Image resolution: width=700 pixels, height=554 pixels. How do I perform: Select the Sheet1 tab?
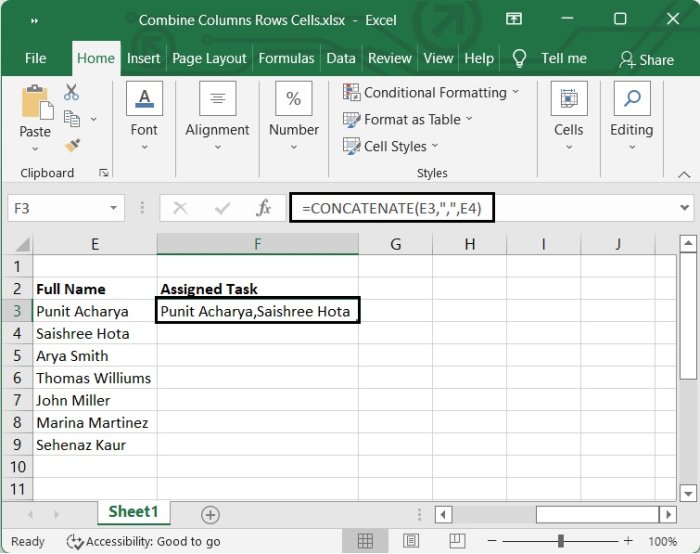pos(133,512)
